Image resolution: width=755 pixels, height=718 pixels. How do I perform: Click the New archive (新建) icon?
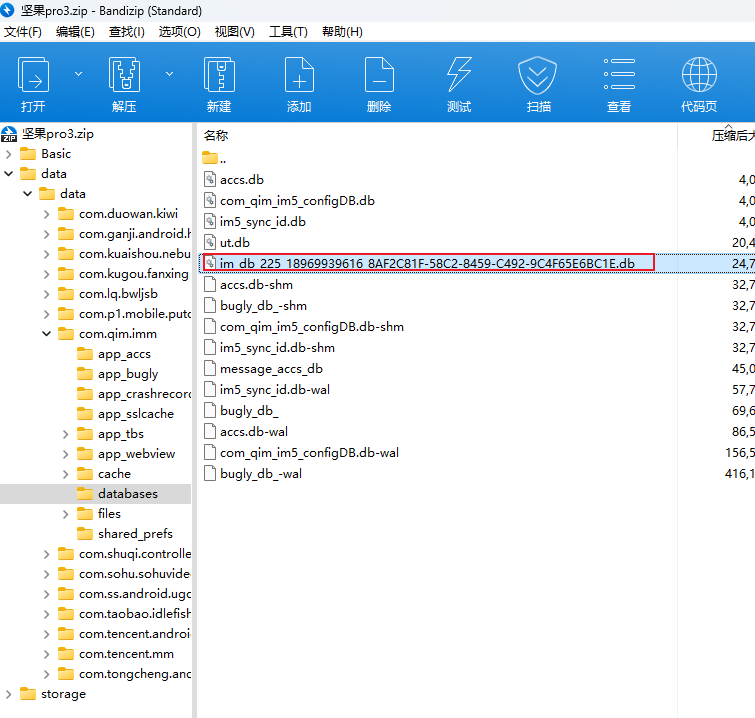pos(219,75)
